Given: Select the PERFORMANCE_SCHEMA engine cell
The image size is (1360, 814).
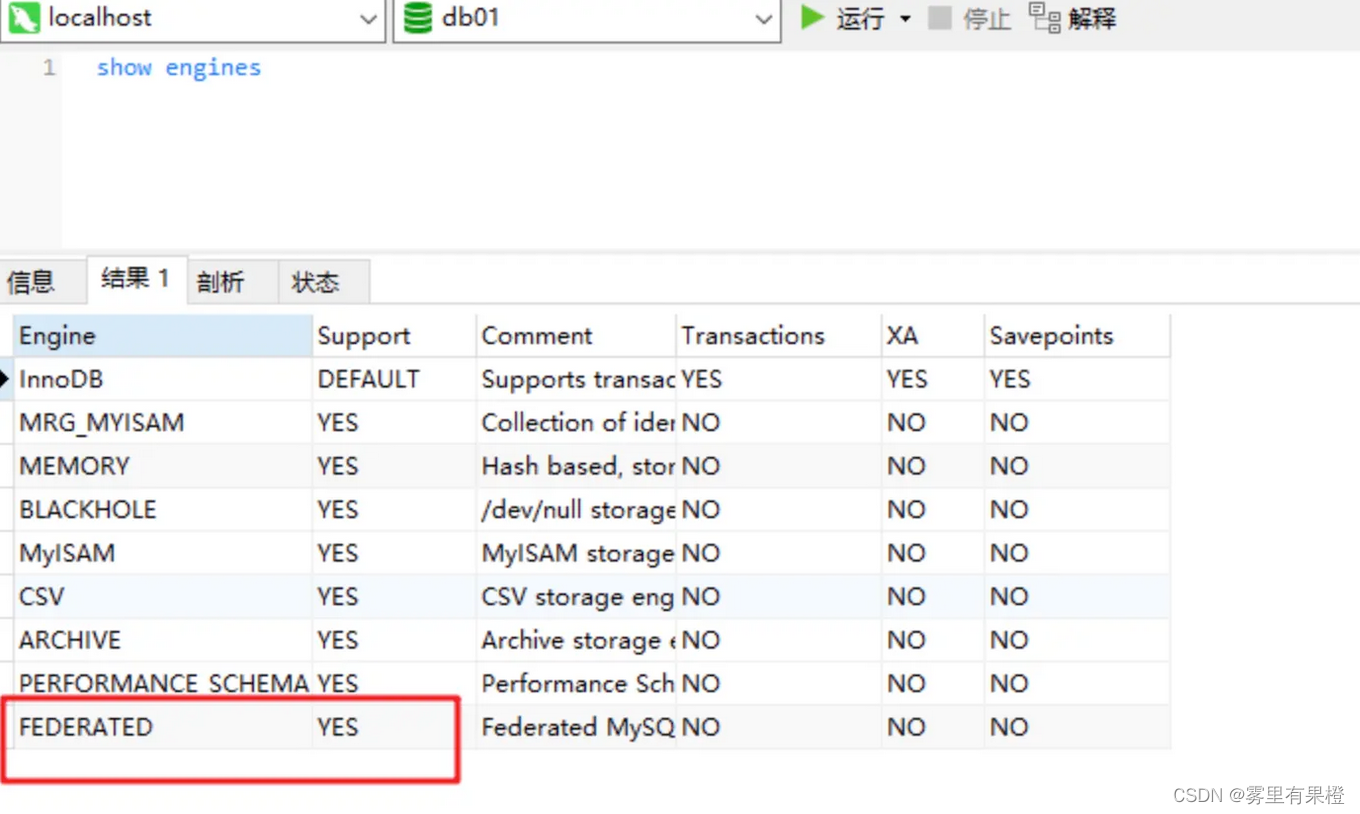Looking at the screenshot, I should [x=163, y=684].
